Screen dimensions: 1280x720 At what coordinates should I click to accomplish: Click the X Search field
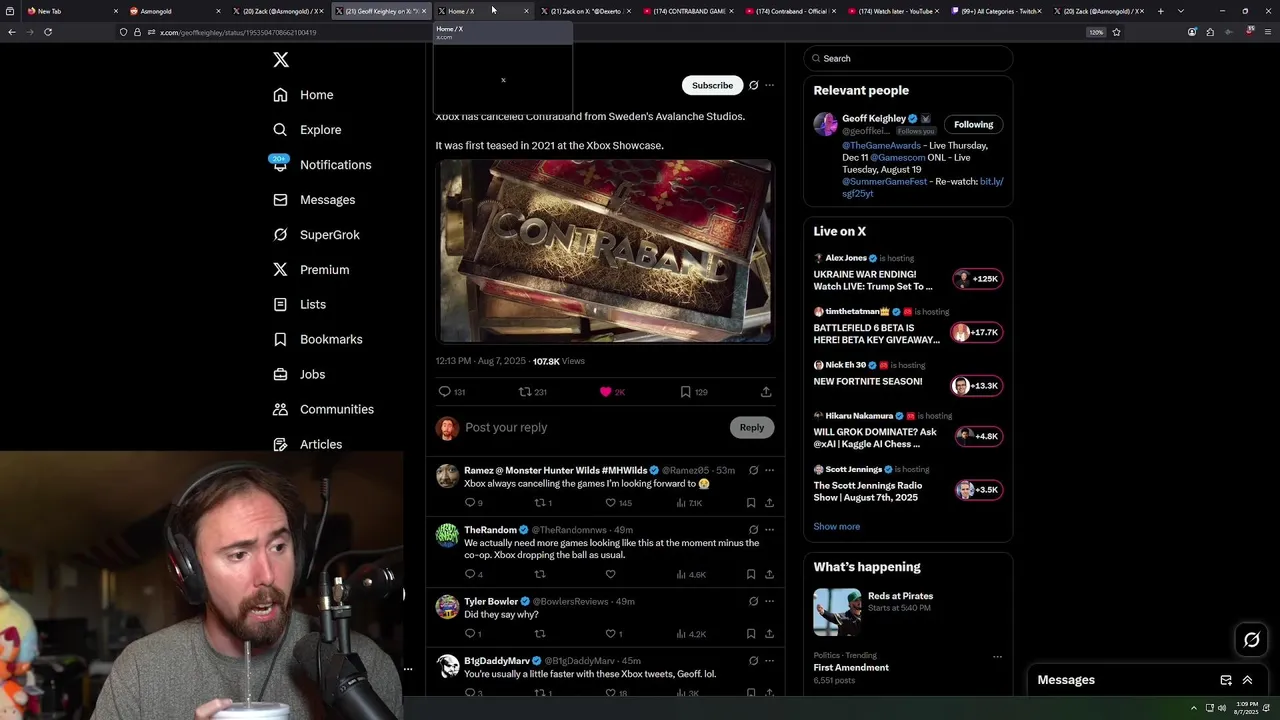(908, 58)
